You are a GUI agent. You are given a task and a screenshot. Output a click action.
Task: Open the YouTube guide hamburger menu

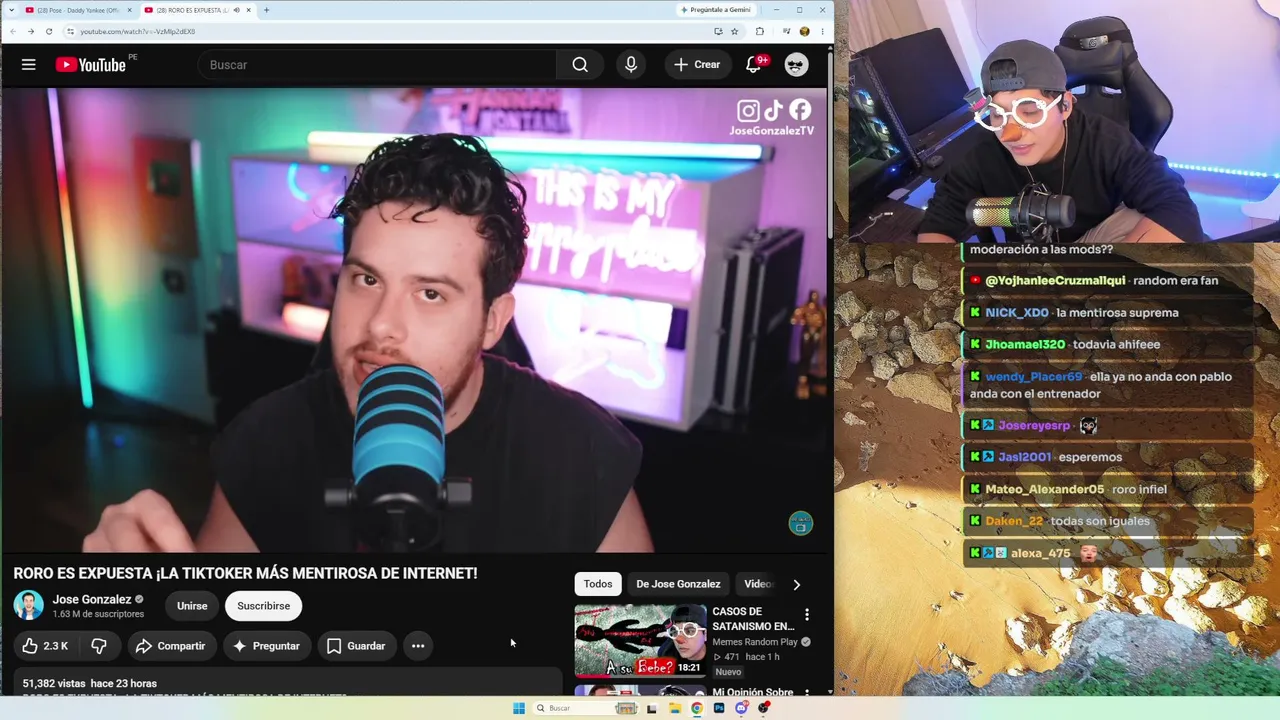[29, 65]
